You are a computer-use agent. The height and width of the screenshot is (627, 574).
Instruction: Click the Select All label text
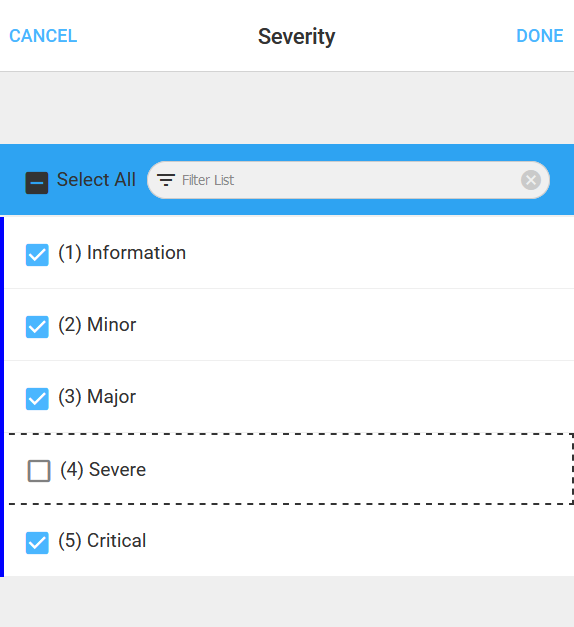click(96, 180)
